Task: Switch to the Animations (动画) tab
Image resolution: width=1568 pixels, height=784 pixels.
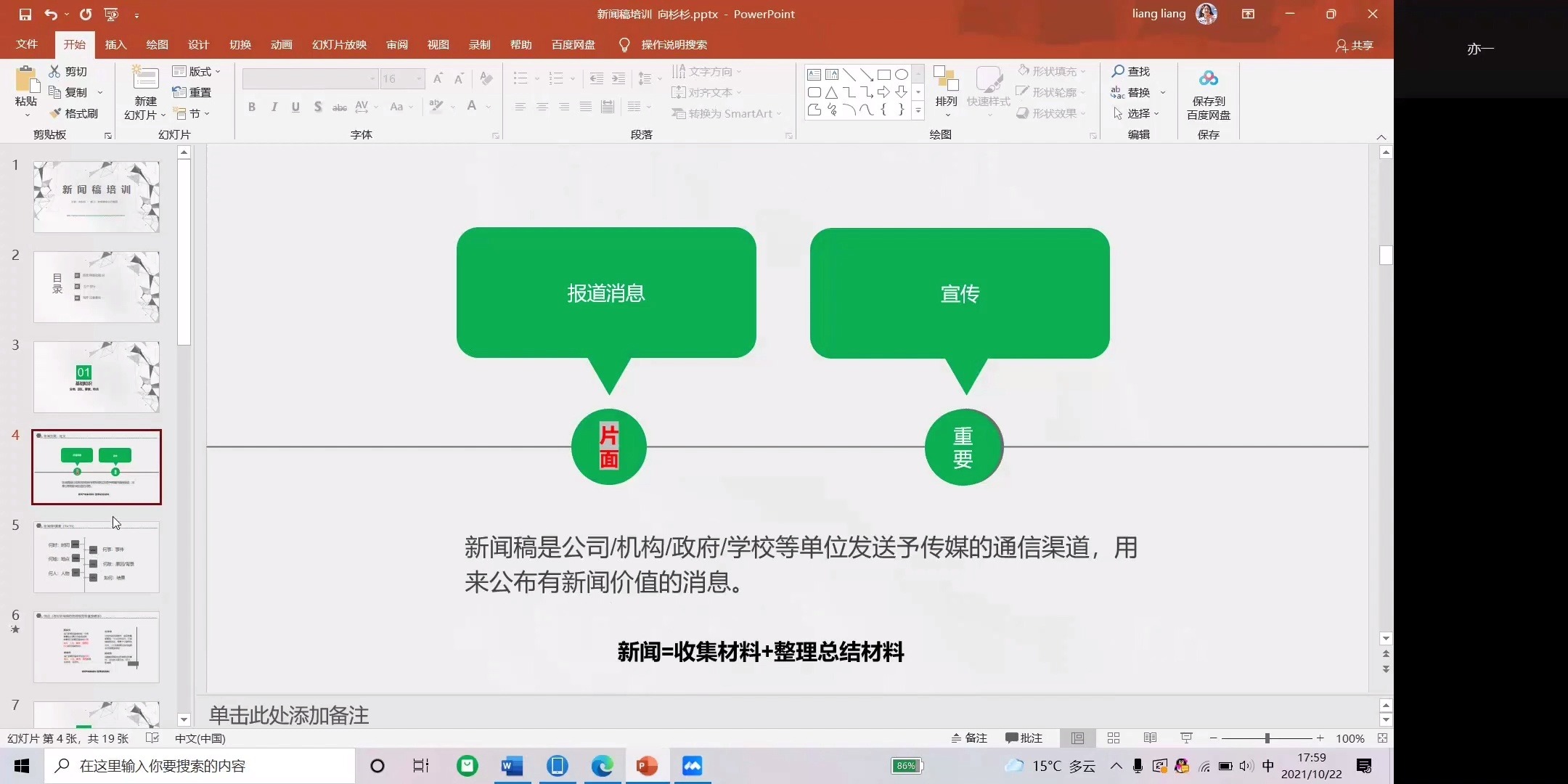Action: 281,44
